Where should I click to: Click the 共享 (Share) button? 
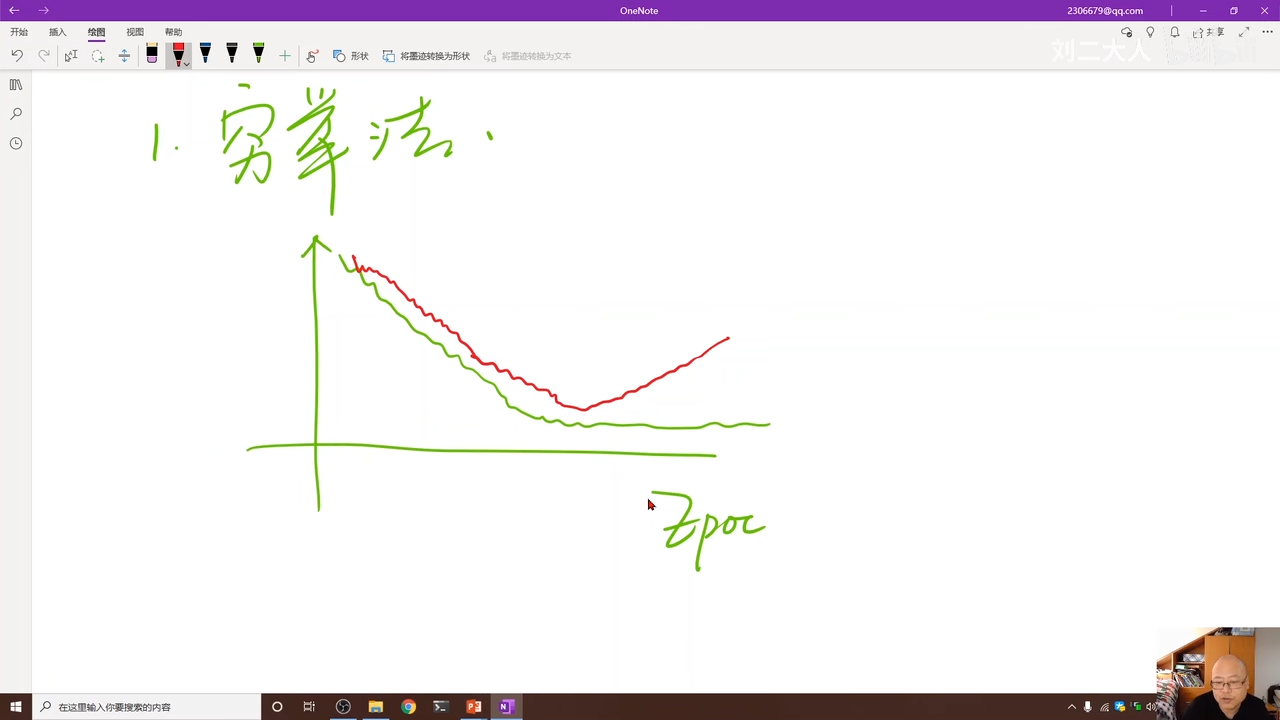[1208, 32]
